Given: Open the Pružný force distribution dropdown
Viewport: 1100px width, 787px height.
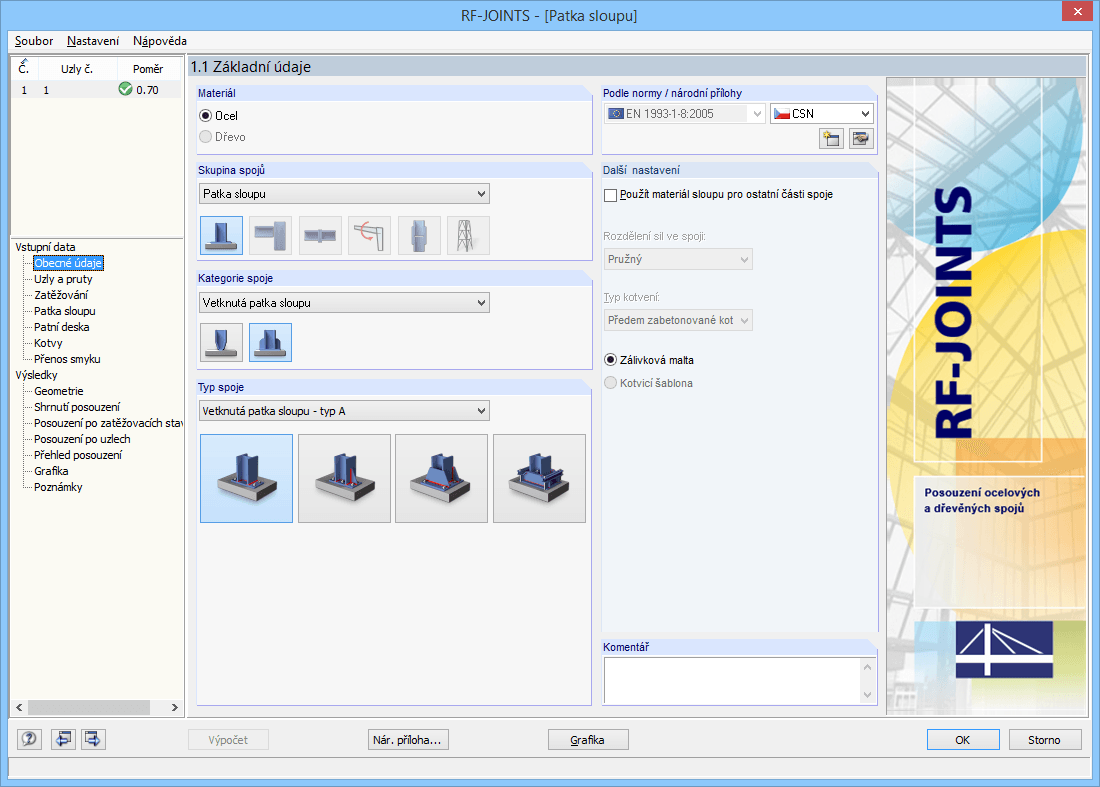Looking at the screenshot, I should [678, 260].
